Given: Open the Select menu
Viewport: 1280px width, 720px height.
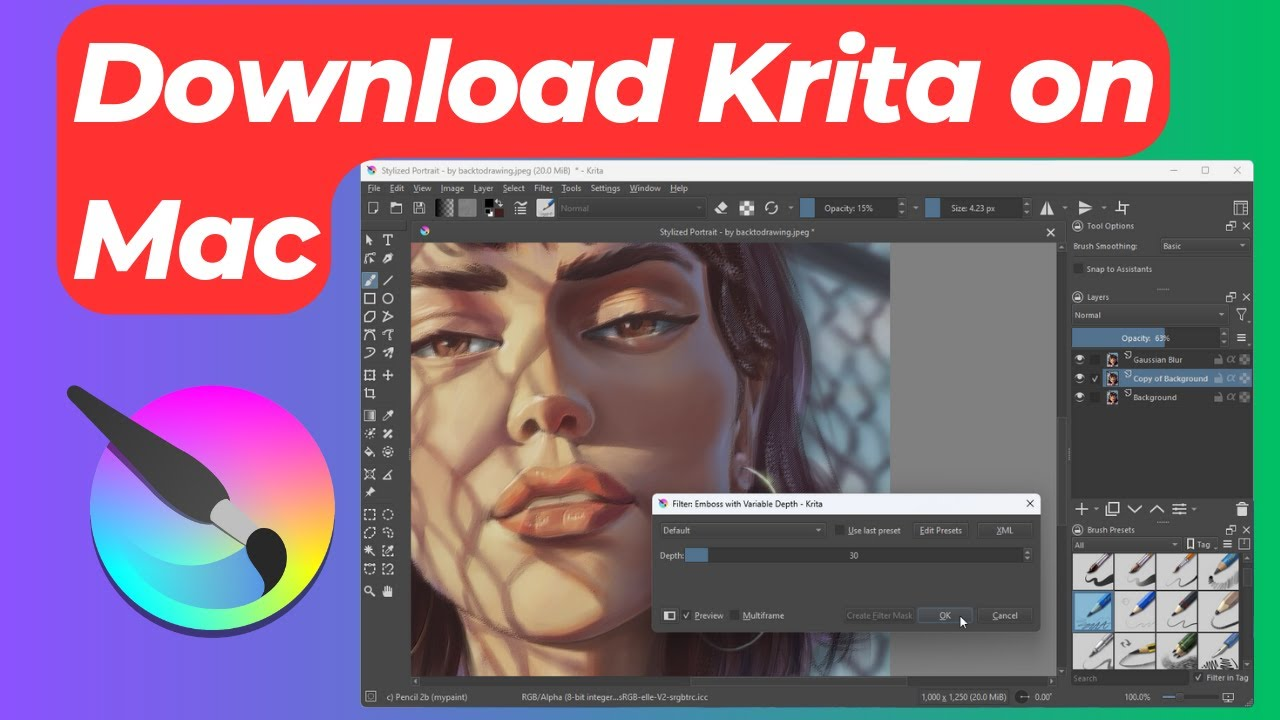Looking at the screenshot, I should [514, 188].
